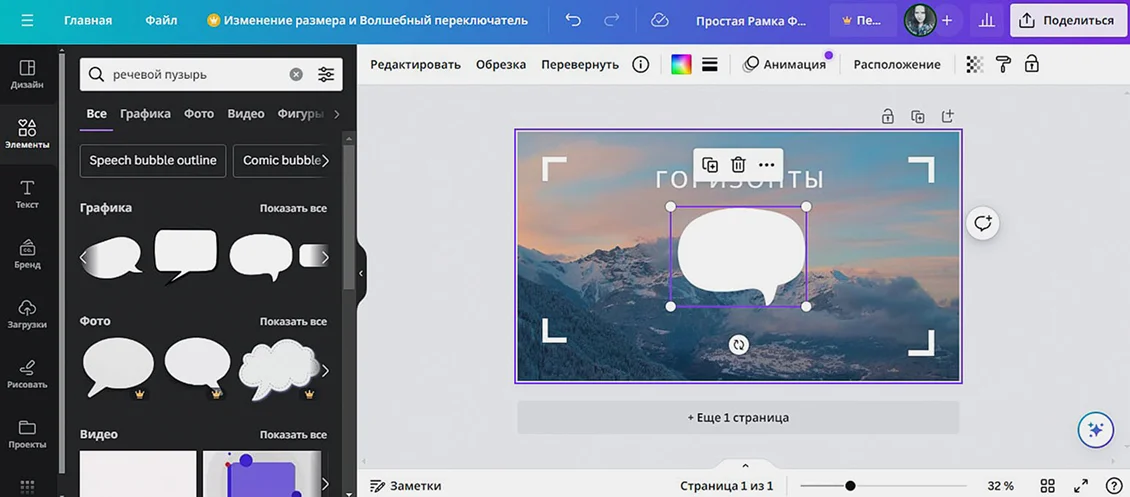This screenshot has height=497, width=1130.
Task: Open the Файл menu
Action: click(161, 20)
